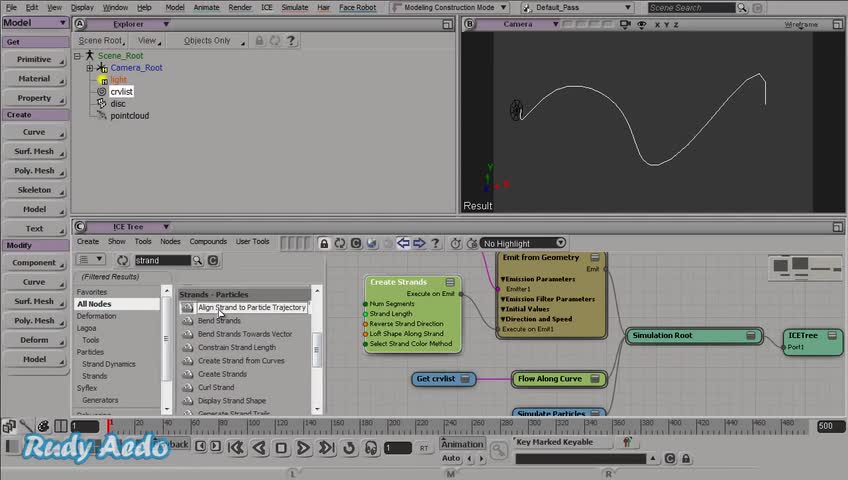The height and width of the screenshot is (480, 848).
Task: Click the Key Marked Keyable button
Action: coord(562,442)
